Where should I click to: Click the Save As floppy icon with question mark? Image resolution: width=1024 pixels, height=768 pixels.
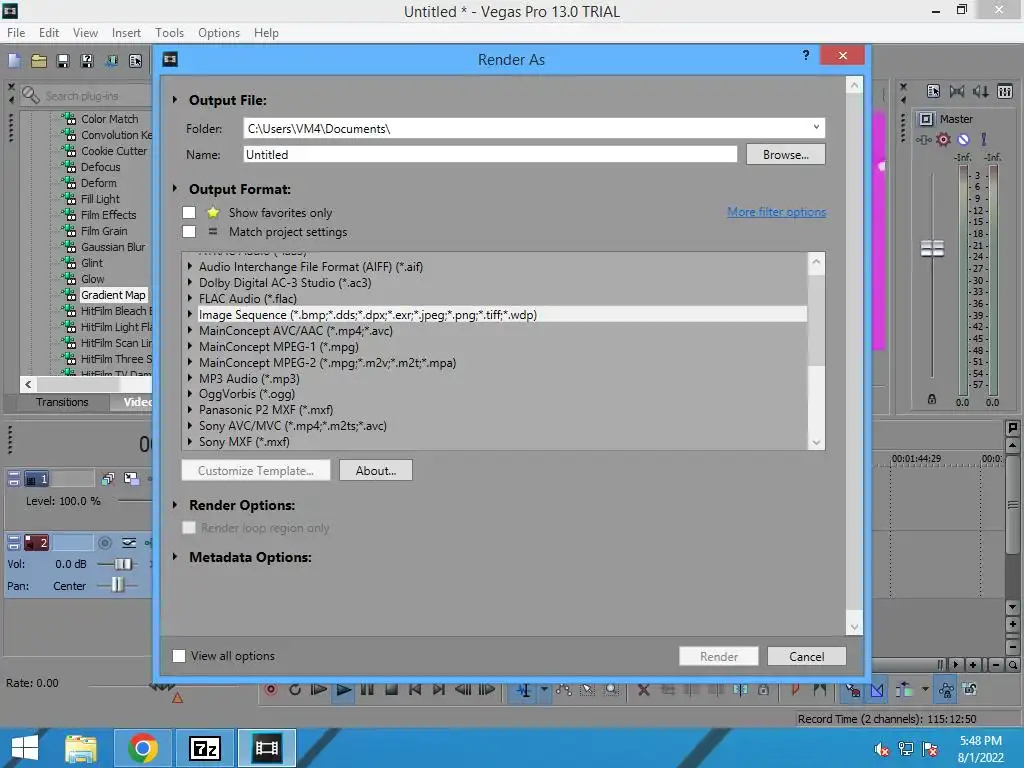[87, 61]
